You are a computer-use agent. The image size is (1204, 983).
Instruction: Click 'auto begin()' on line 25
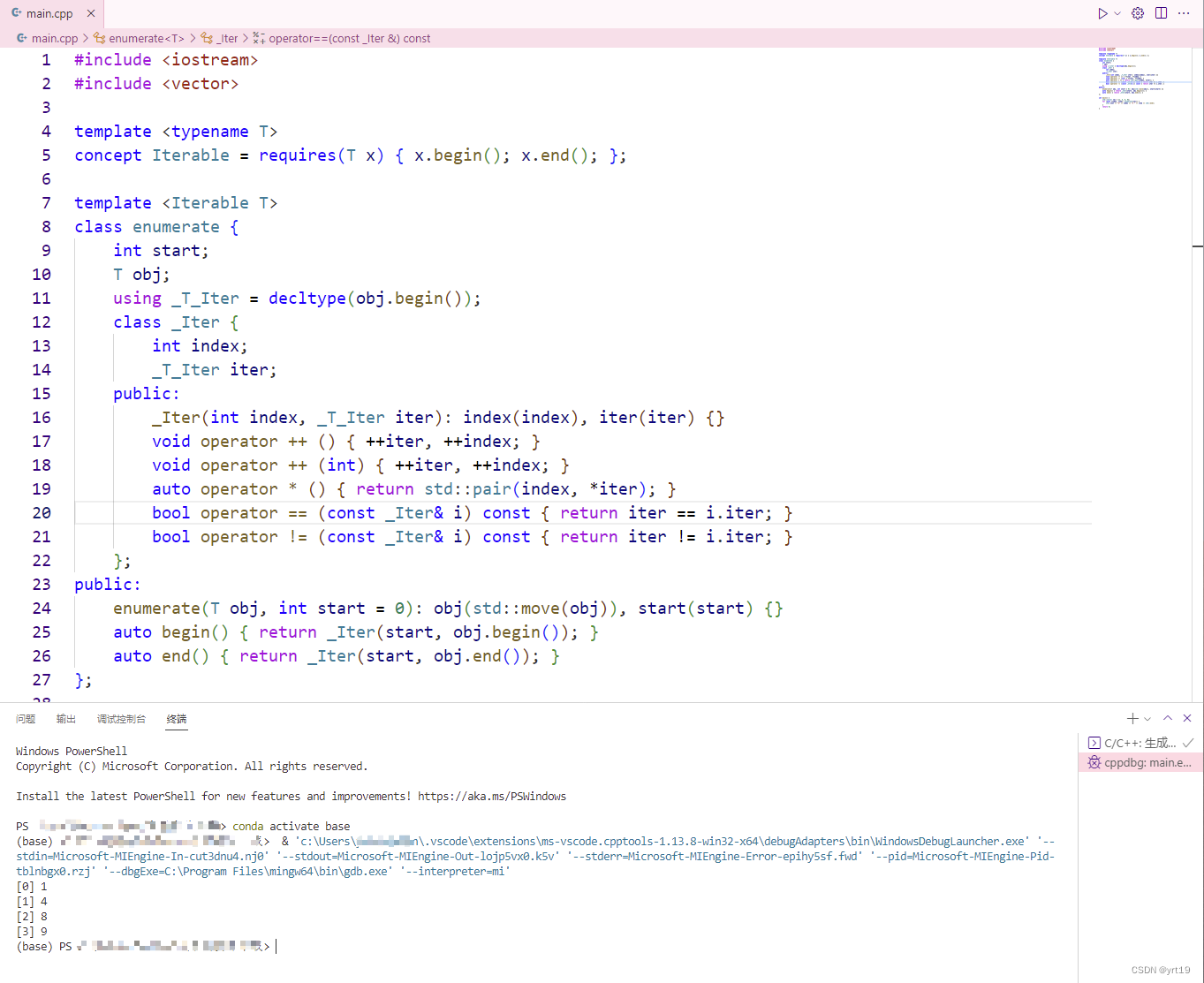(x=170, y=632)
